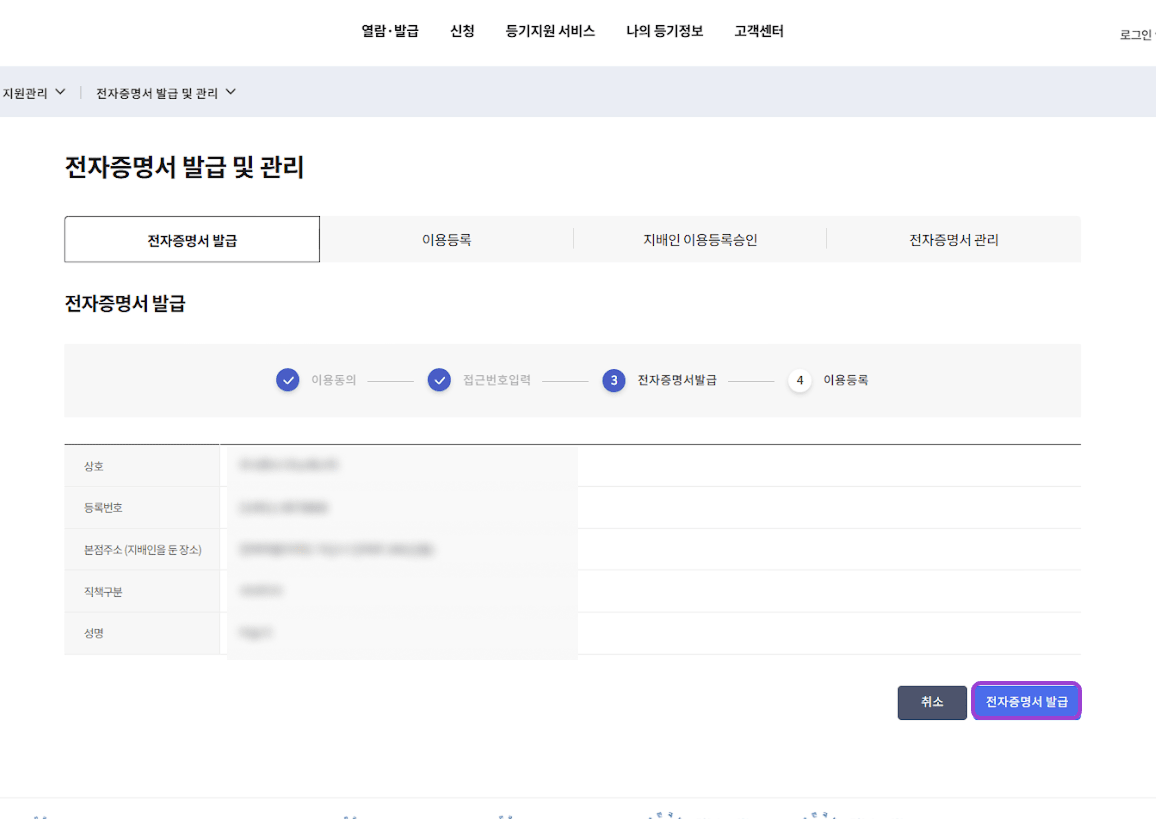
Task: Select the 전자증명서 발급 tab
Action: click(x=192, y=240)
